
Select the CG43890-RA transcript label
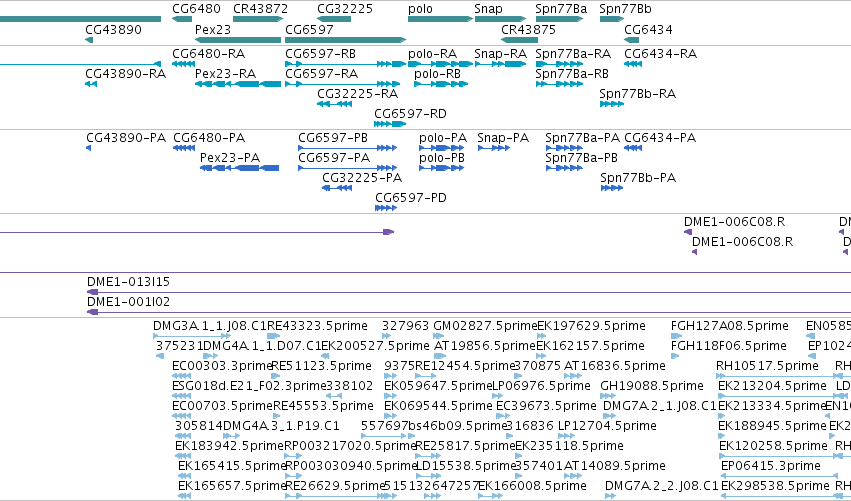pyautogui.click(x=125, y=73)
